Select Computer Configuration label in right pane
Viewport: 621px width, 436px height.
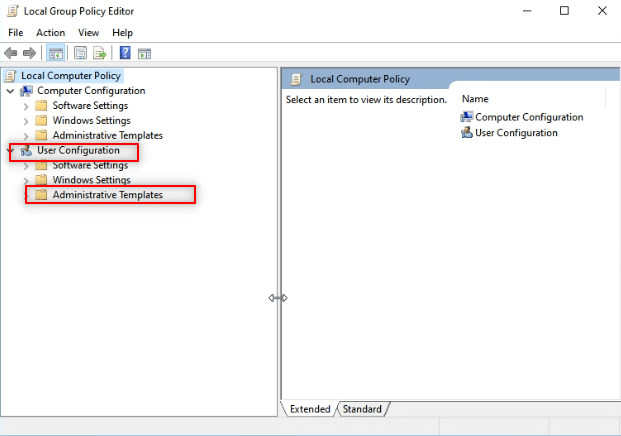click(529, 117)
